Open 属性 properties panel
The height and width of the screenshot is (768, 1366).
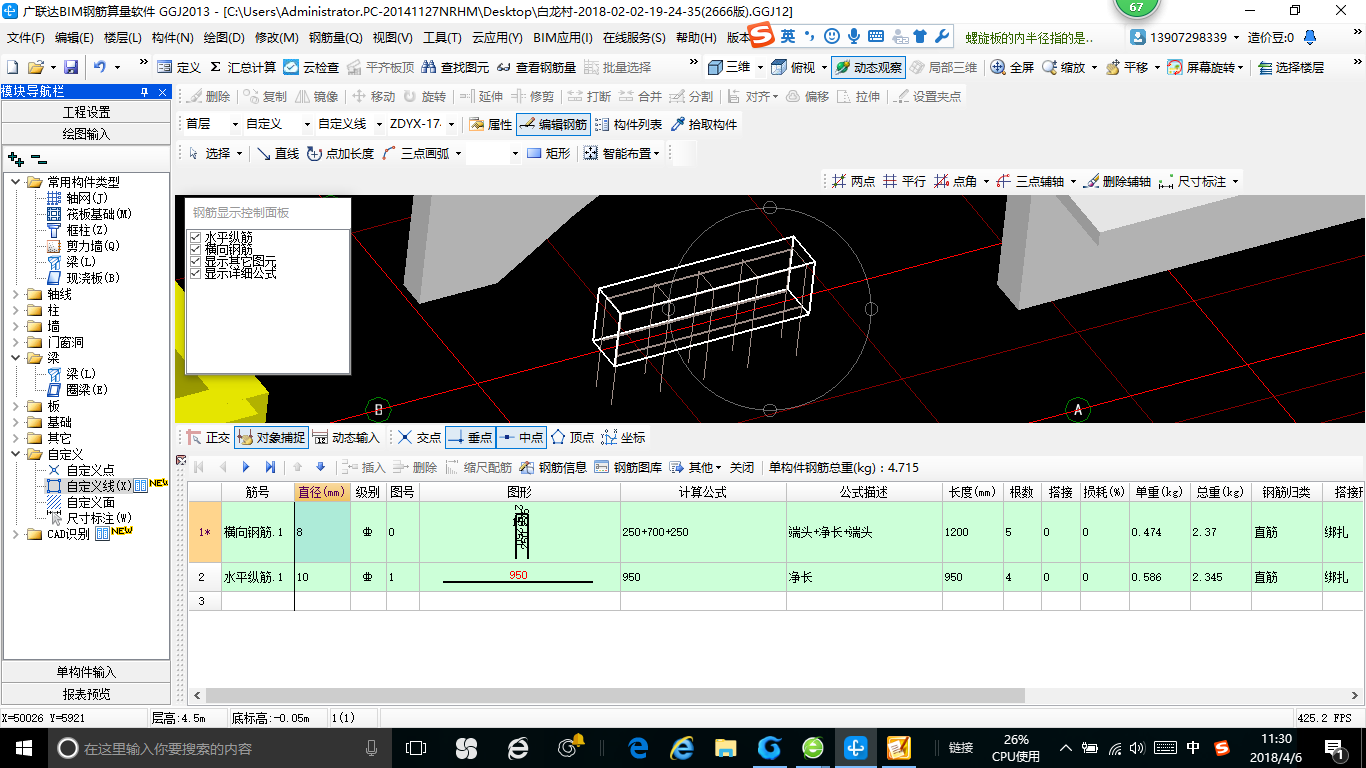[490, 125]
